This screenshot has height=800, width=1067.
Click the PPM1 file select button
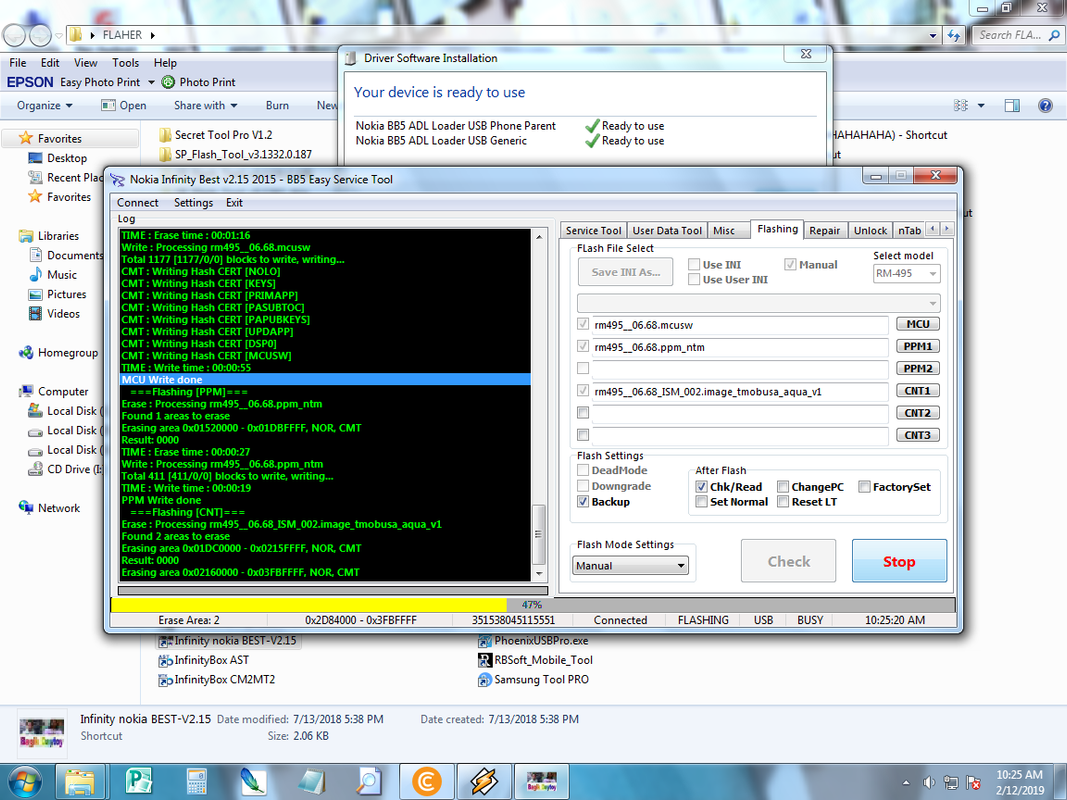coord(917,346)
